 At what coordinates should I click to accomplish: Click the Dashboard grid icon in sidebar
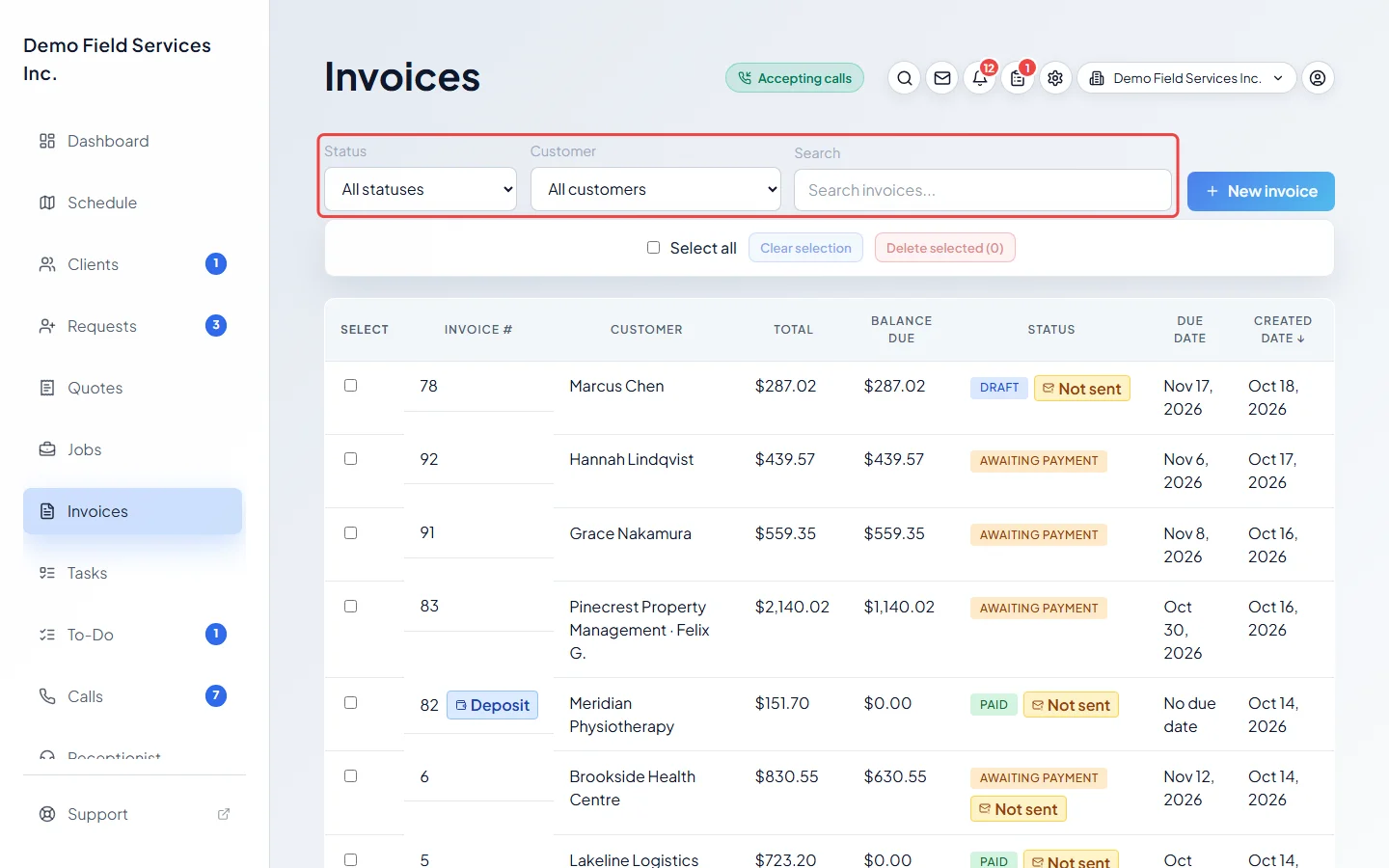tap(47, 141)
